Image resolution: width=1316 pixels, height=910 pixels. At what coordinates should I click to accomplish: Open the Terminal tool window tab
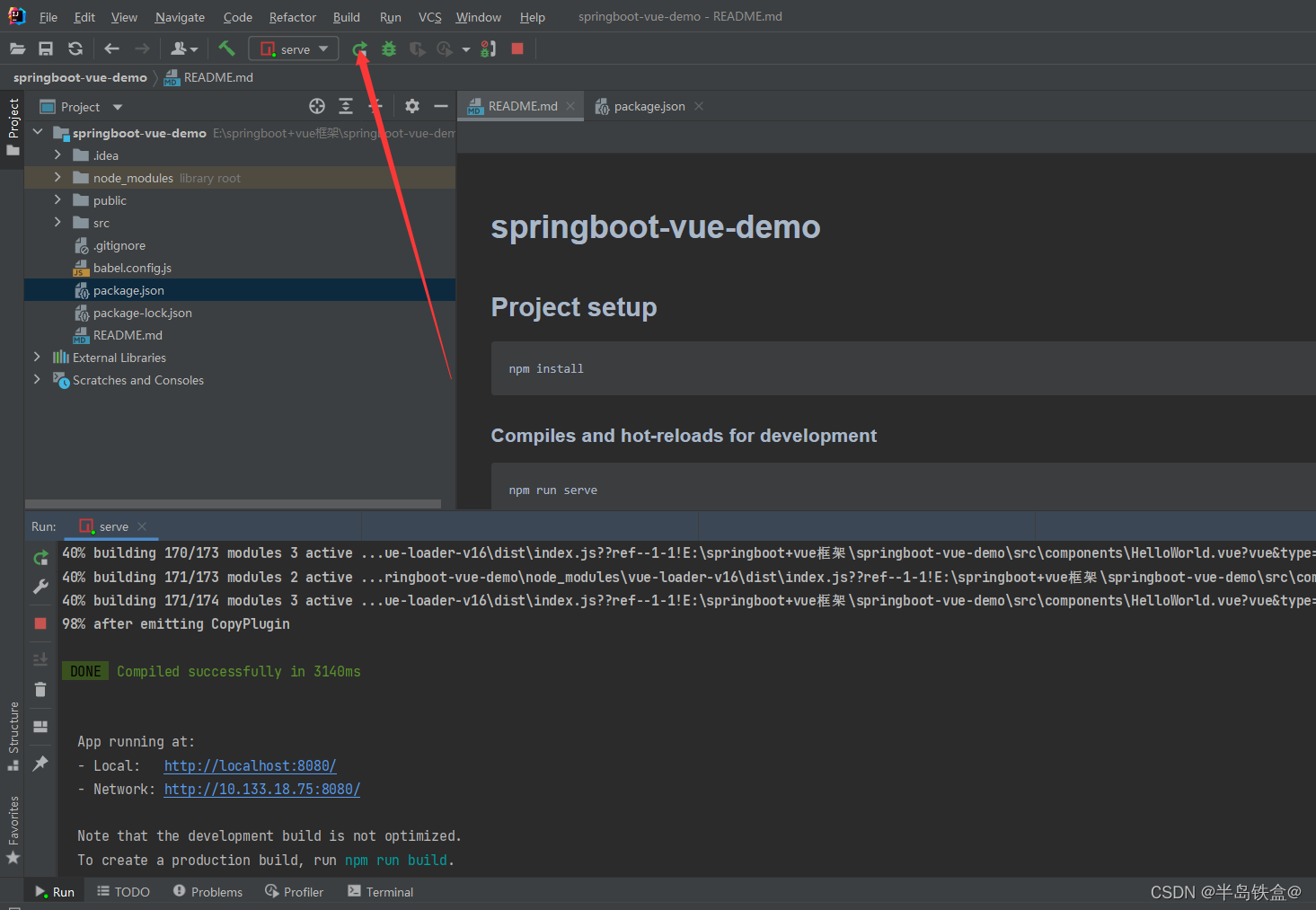click(380, 891)
